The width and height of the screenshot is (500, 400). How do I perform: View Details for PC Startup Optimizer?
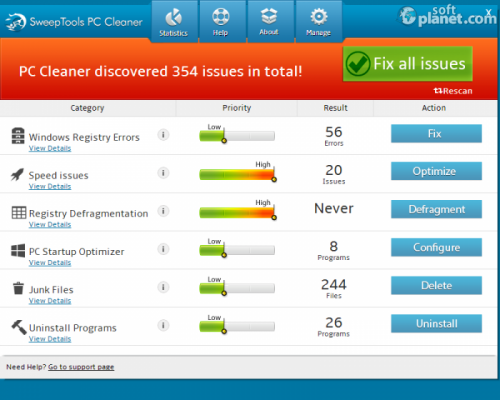(x=50, y=263)
